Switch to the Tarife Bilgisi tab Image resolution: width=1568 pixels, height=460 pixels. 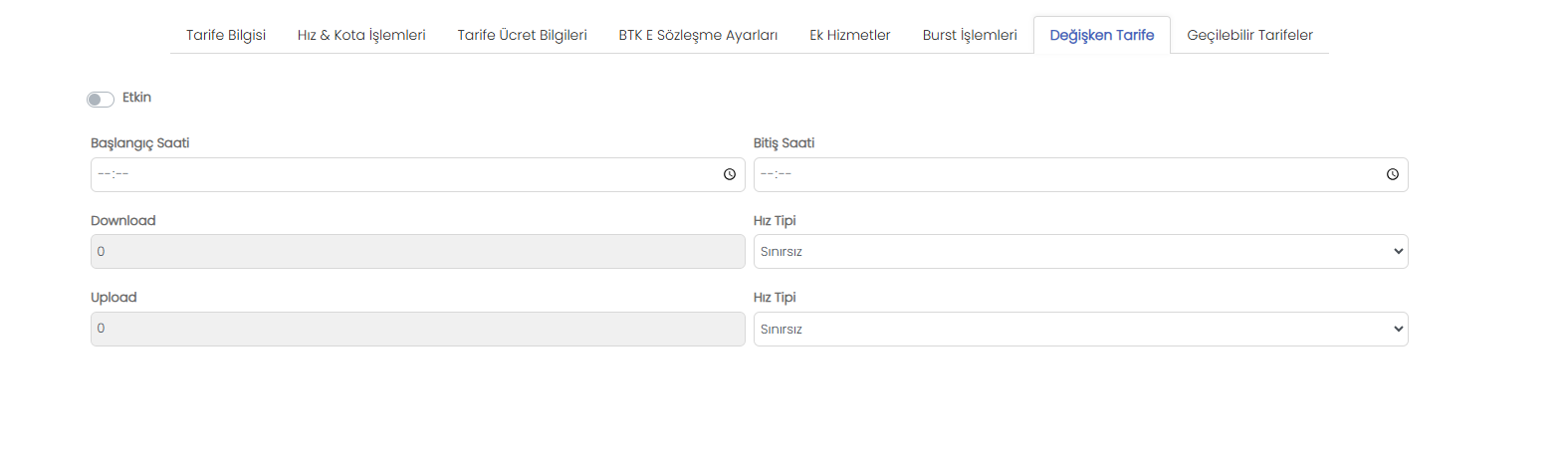click(x=226, y=35)
